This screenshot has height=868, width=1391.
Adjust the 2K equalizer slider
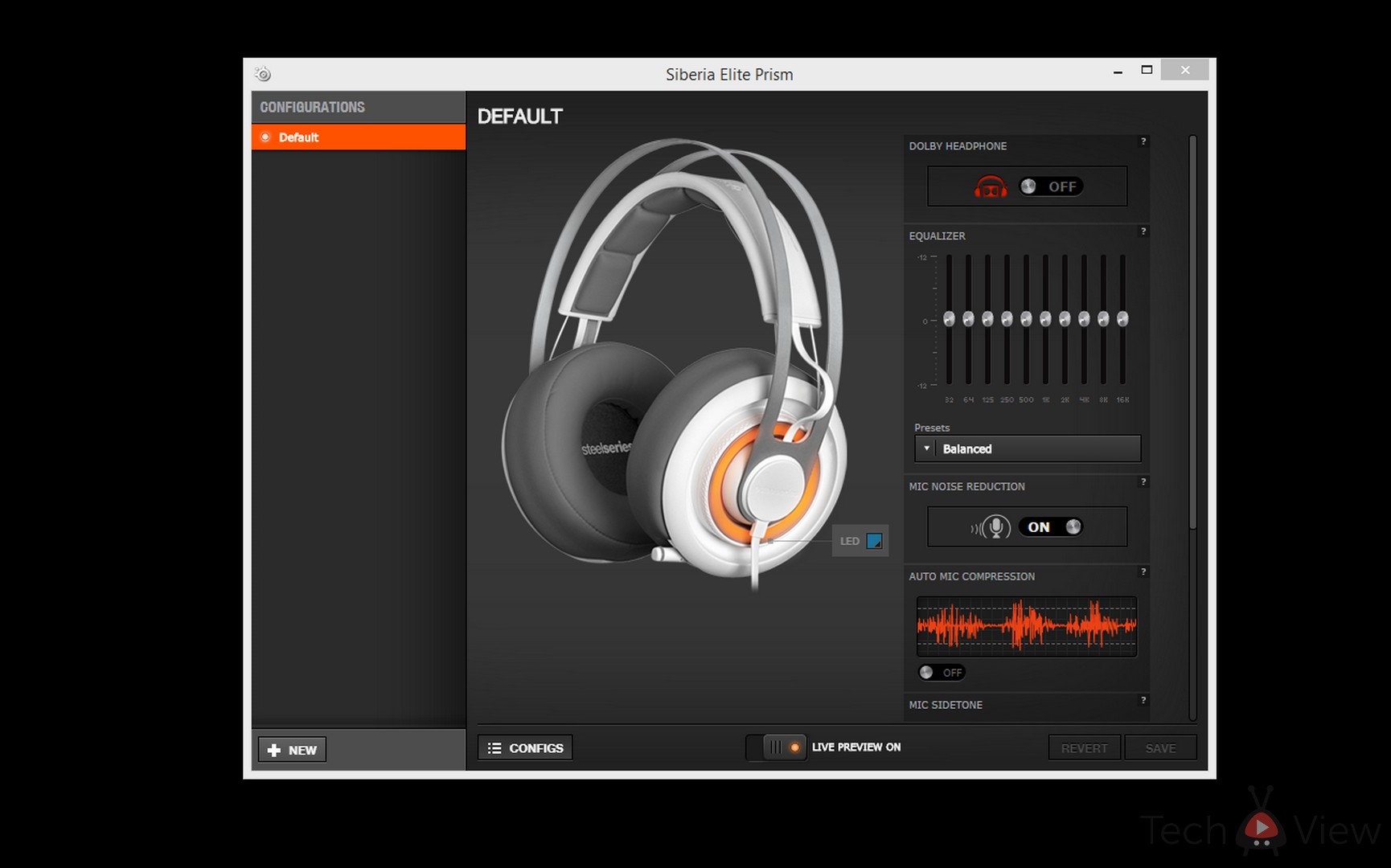[1065, 319]
